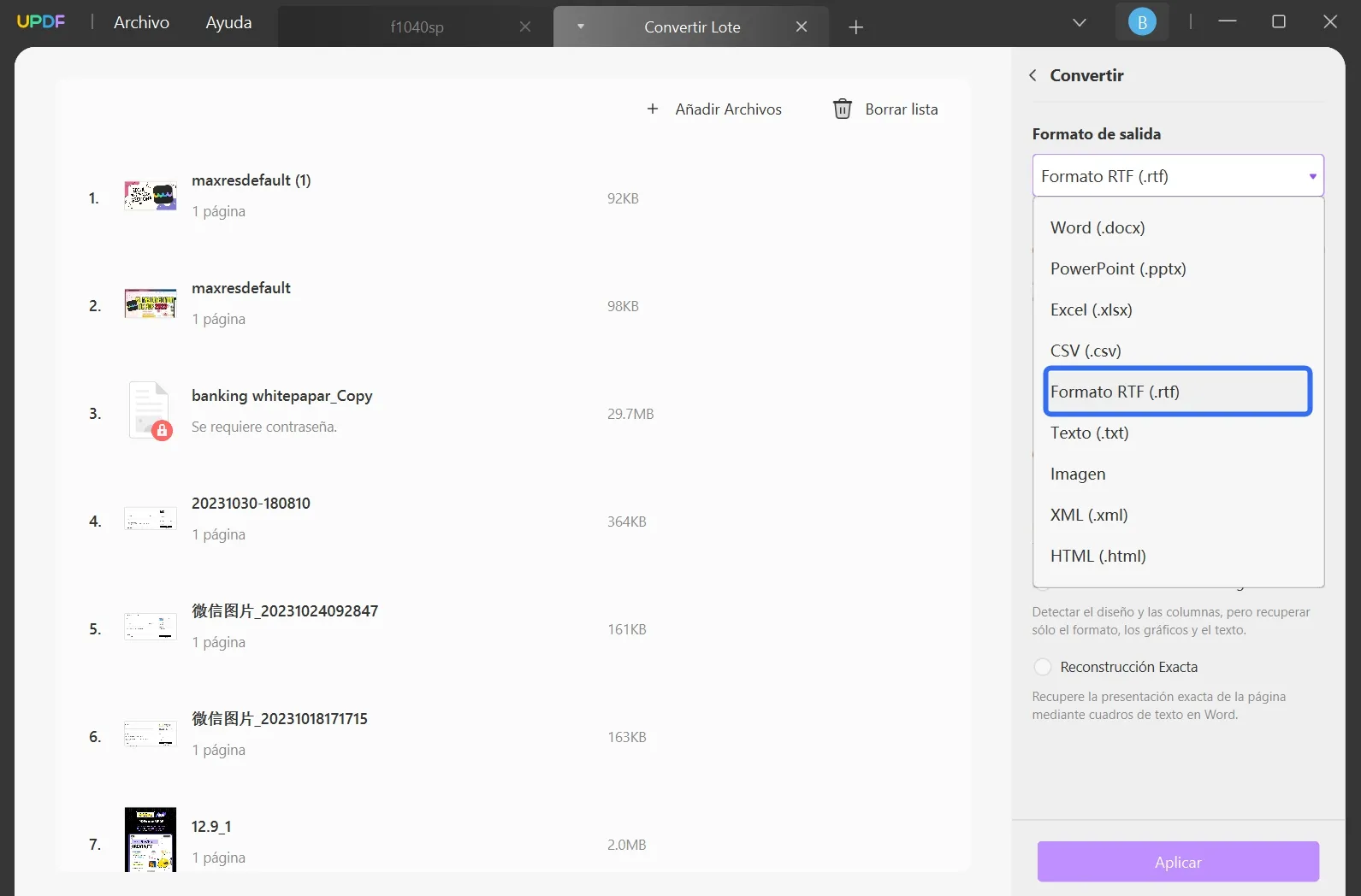
Task: Click file name 微信图片_20231024092847
Action: click(285, 611)
